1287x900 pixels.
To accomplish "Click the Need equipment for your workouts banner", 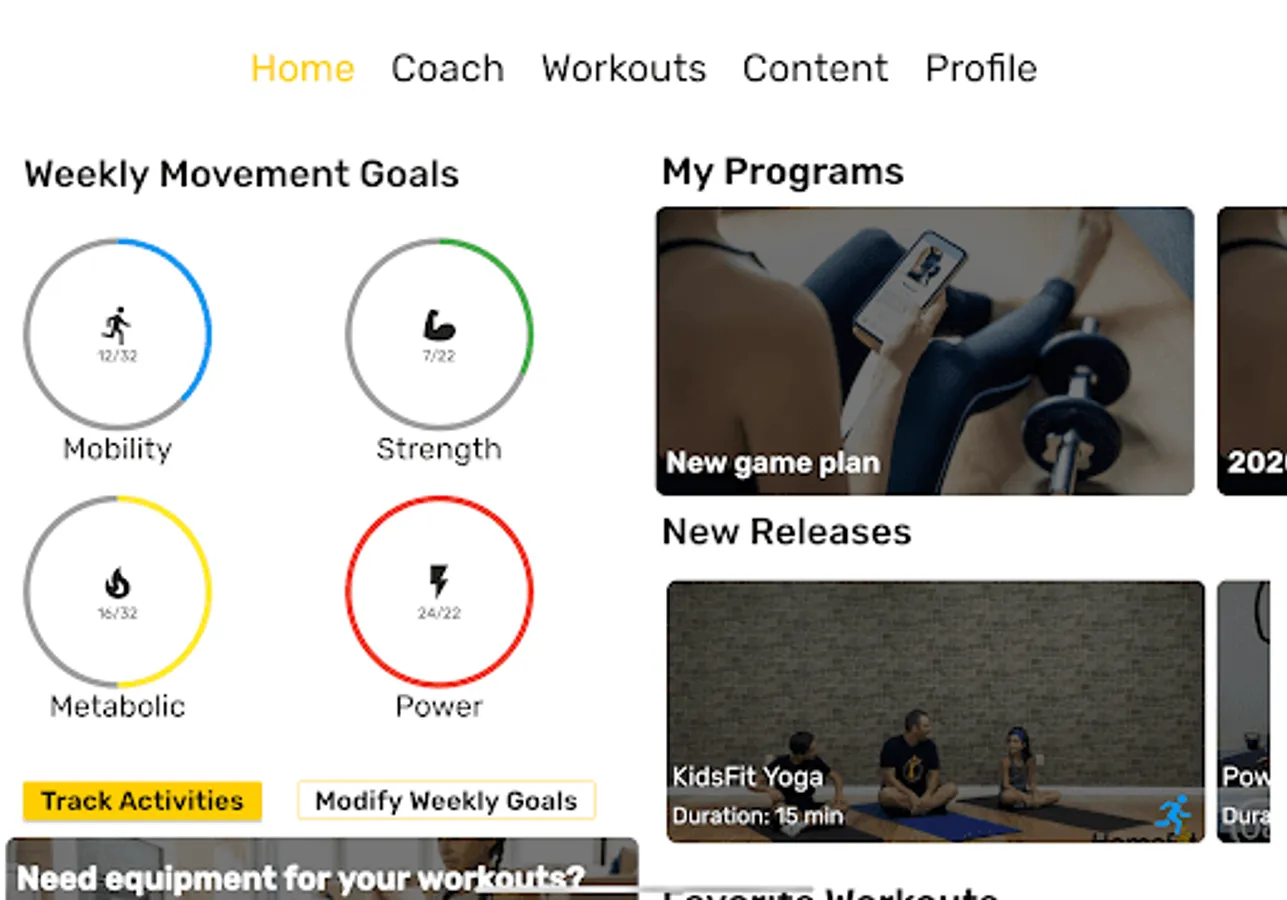I will point(322,869).
